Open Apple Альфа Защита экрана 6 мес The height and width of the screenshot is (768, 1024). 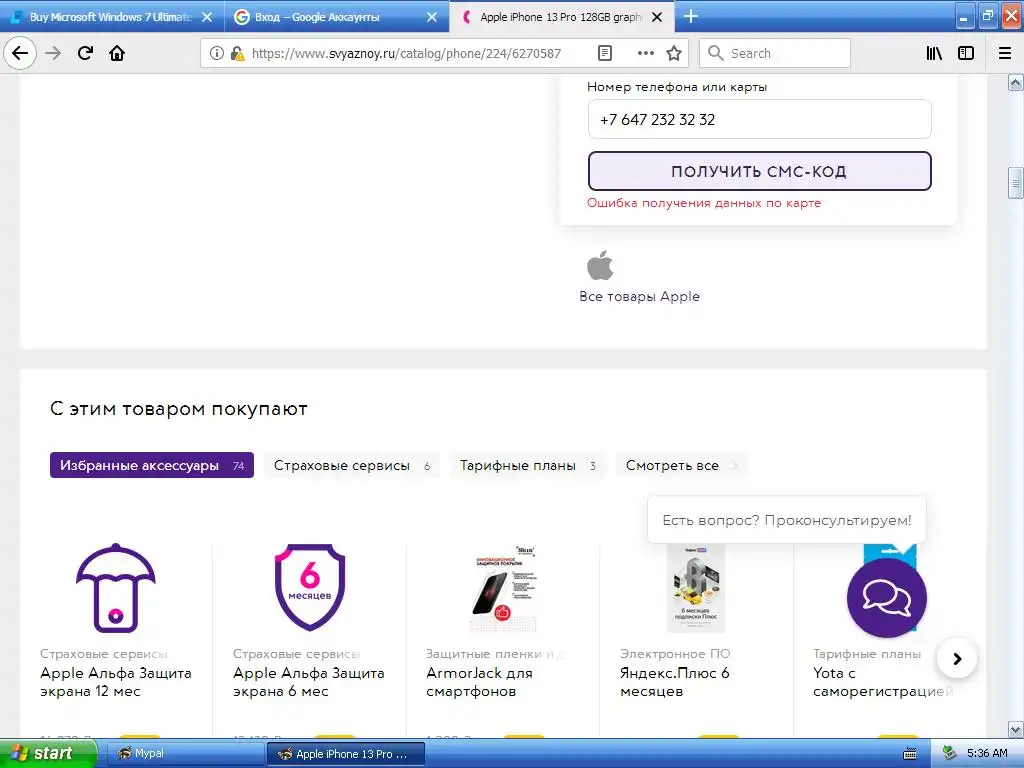coord(308,682)
